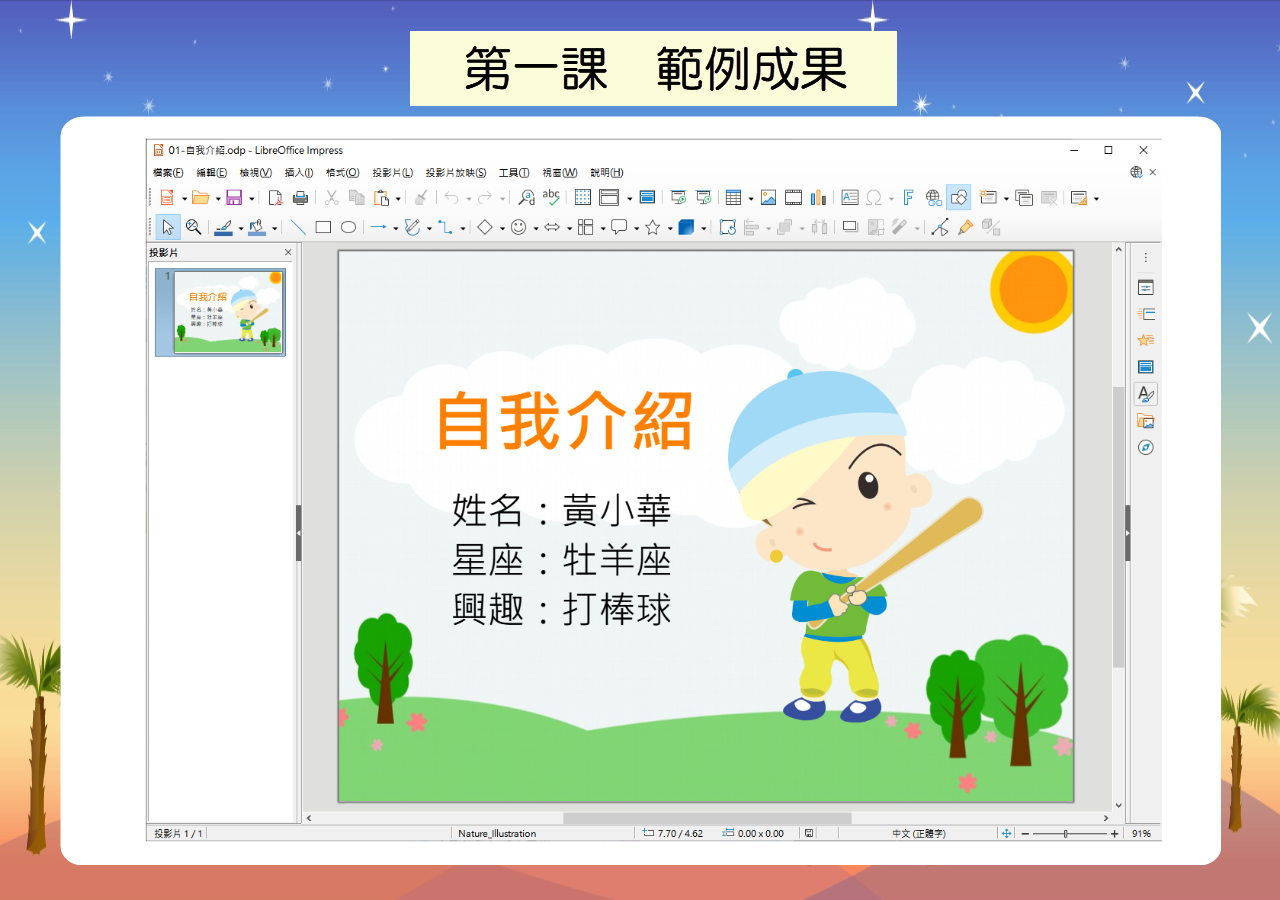Viewport: 1280px width, 900px height.
Task: Click the Insert Text Box icon
Action: pyautogui.click(x=850, y=198)
